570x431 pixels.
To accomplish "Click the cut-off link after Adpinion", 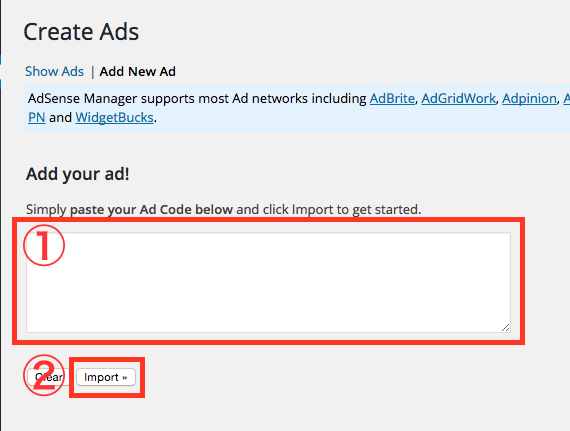I will point(567,98).
